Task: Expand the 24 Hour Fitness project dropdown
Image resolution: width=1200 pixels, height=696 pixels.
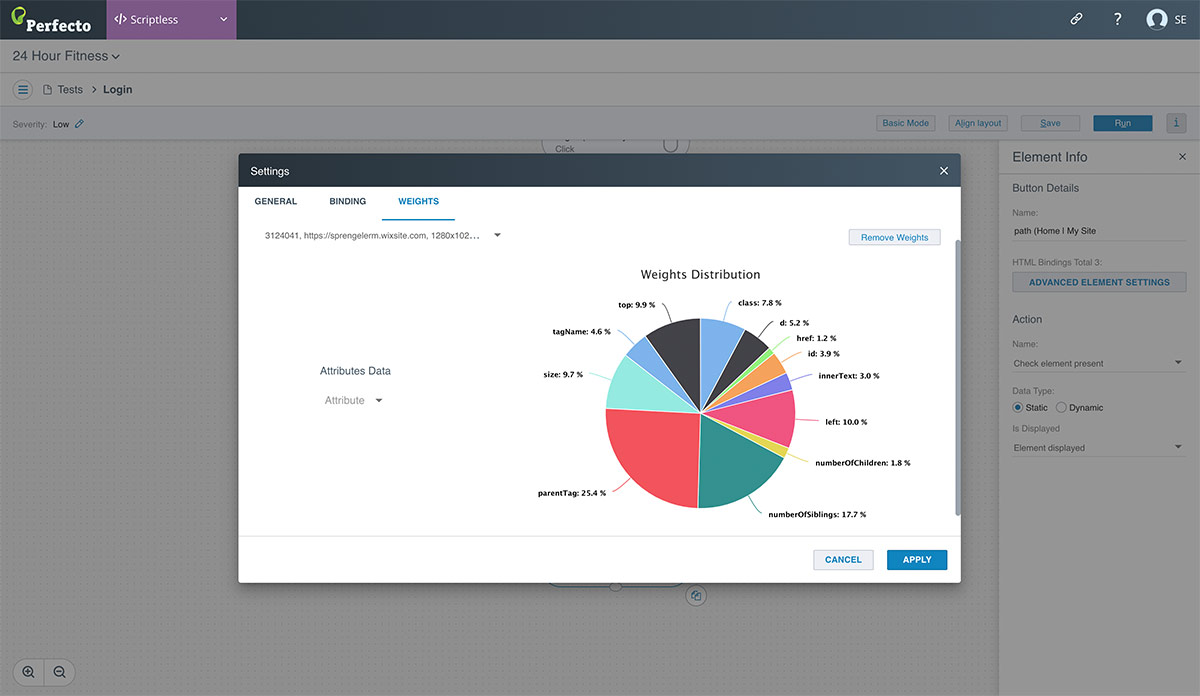Action: (66, 56)
